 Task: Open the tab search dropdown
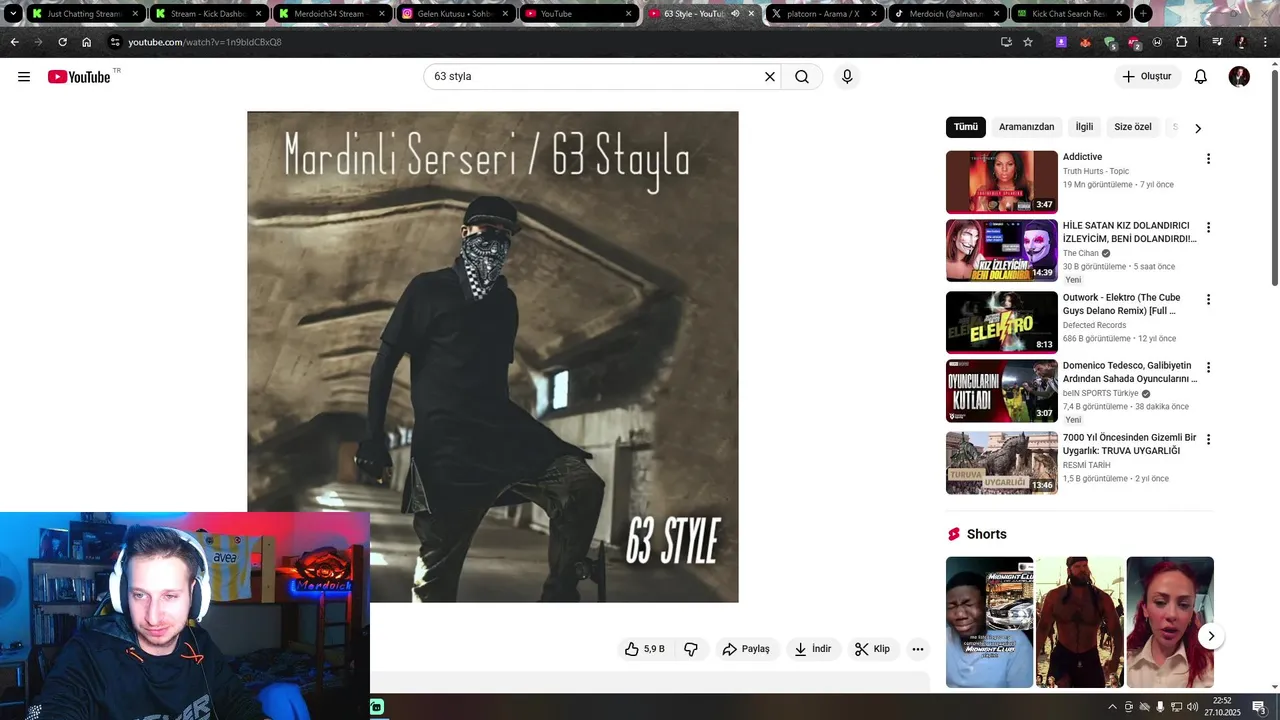[13, 14]
